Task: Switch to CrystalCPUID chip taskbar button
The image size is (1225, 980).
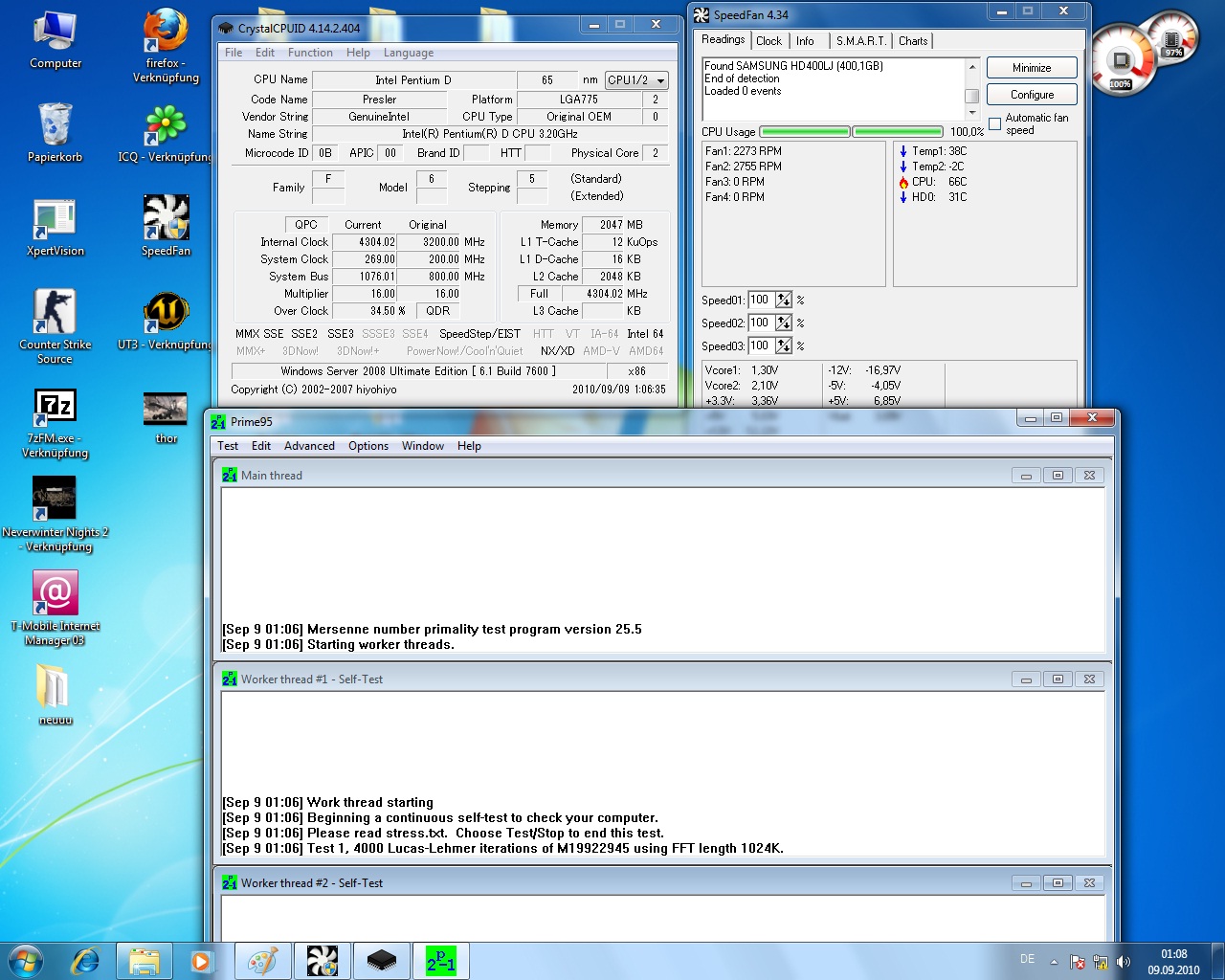Action: point(381,961)
